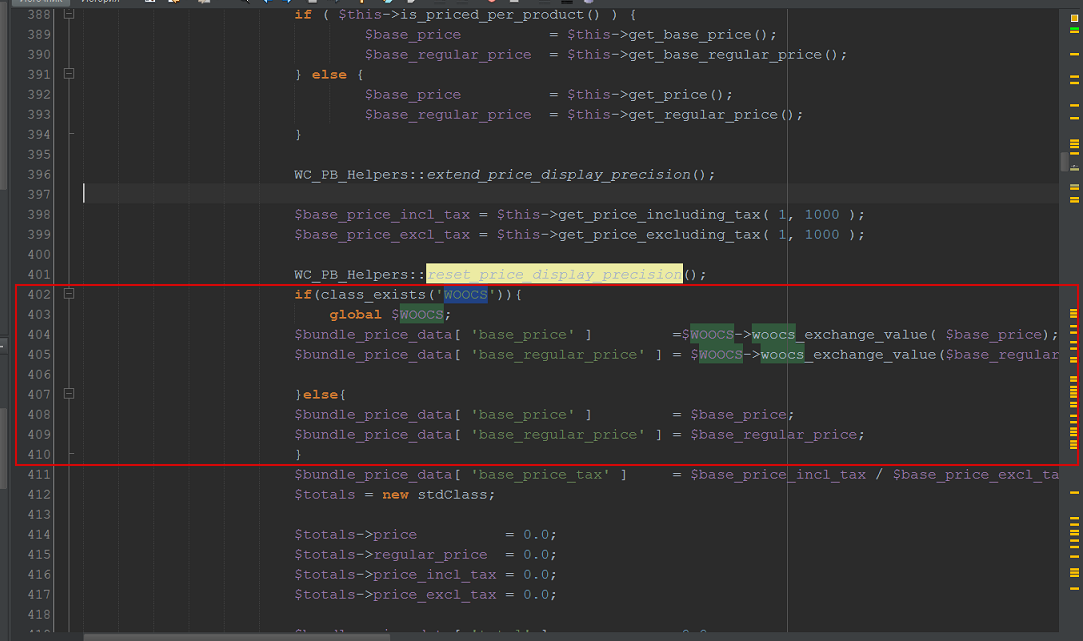Click woocs_exchange_value on line 404

839,335
